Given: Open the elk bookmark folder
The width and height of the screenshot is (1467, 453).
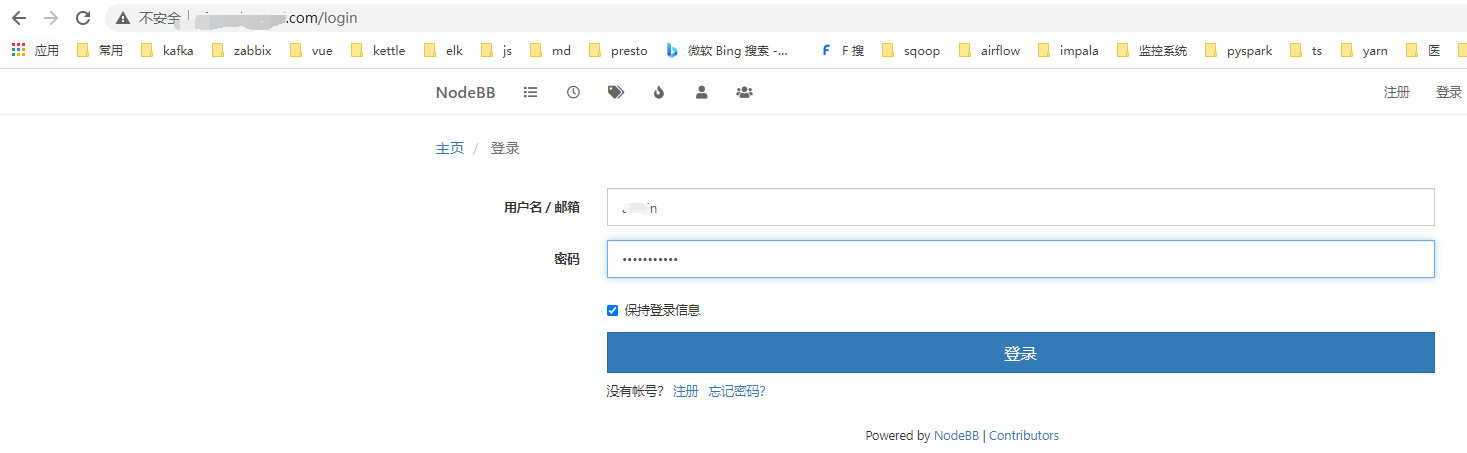Looking at the screenshot, I should (443, 50).
